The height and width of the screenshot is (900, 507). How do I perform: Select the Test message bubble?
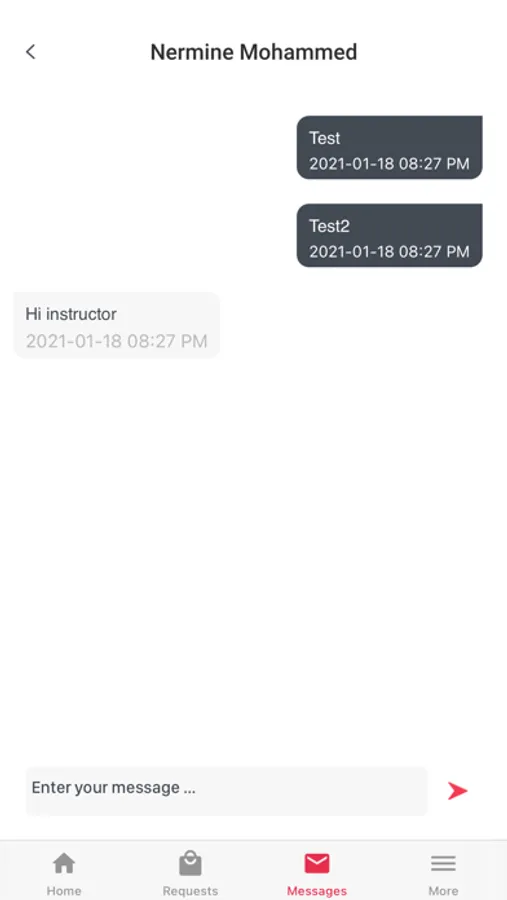(x=389, y=148)
